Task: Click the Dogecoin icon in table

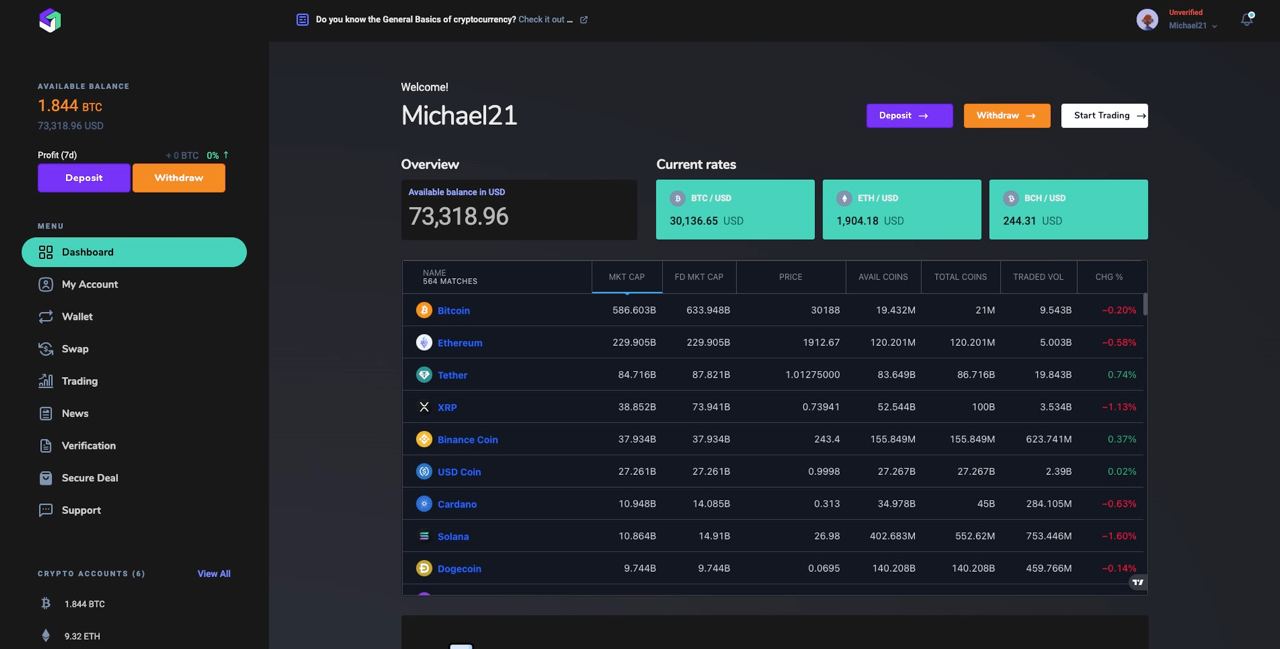Action: pos(424,568)
